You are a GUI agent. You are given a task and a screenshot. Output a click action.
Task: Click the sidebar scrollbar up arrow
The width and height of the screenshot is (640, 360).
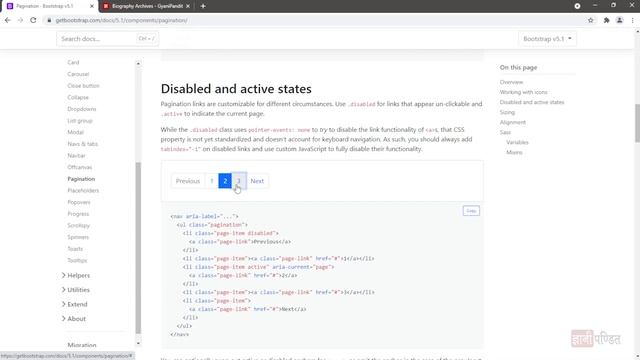point(138,63)
